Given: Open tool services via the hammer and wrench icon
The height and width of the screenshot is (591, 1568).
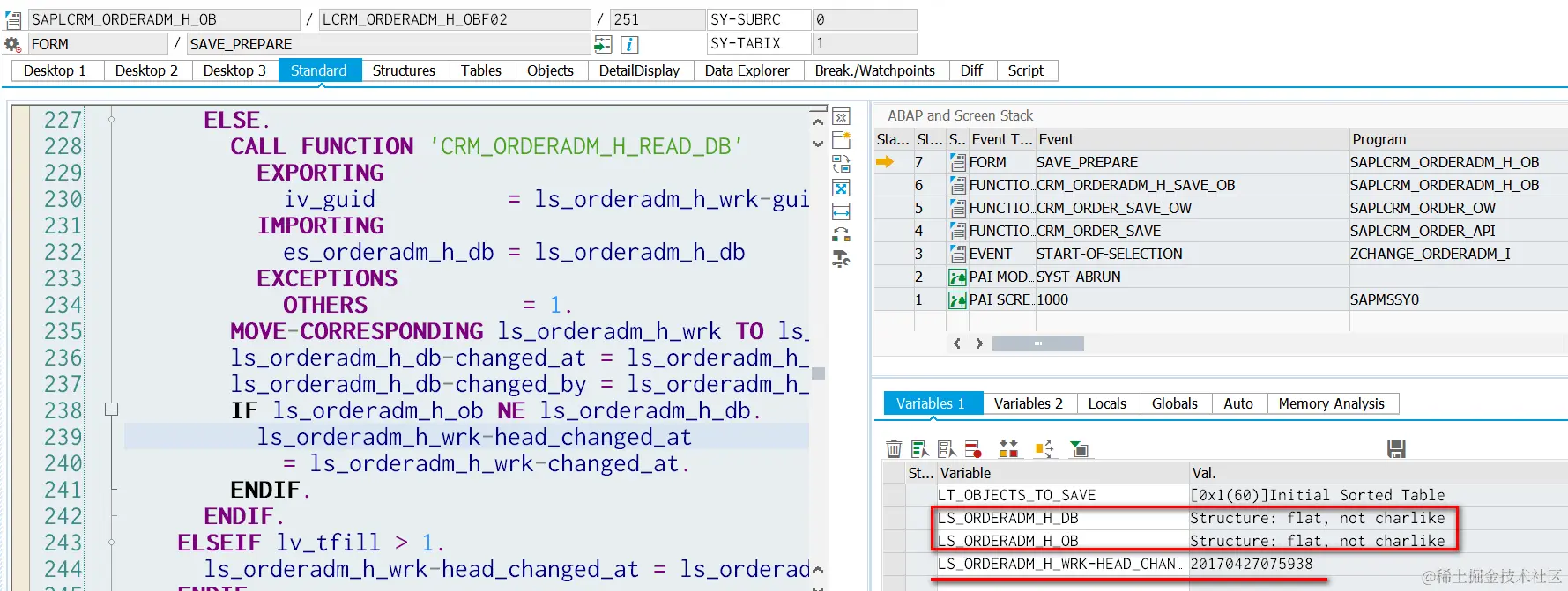Looking at the screenshot, I should [x=841, y=258].
